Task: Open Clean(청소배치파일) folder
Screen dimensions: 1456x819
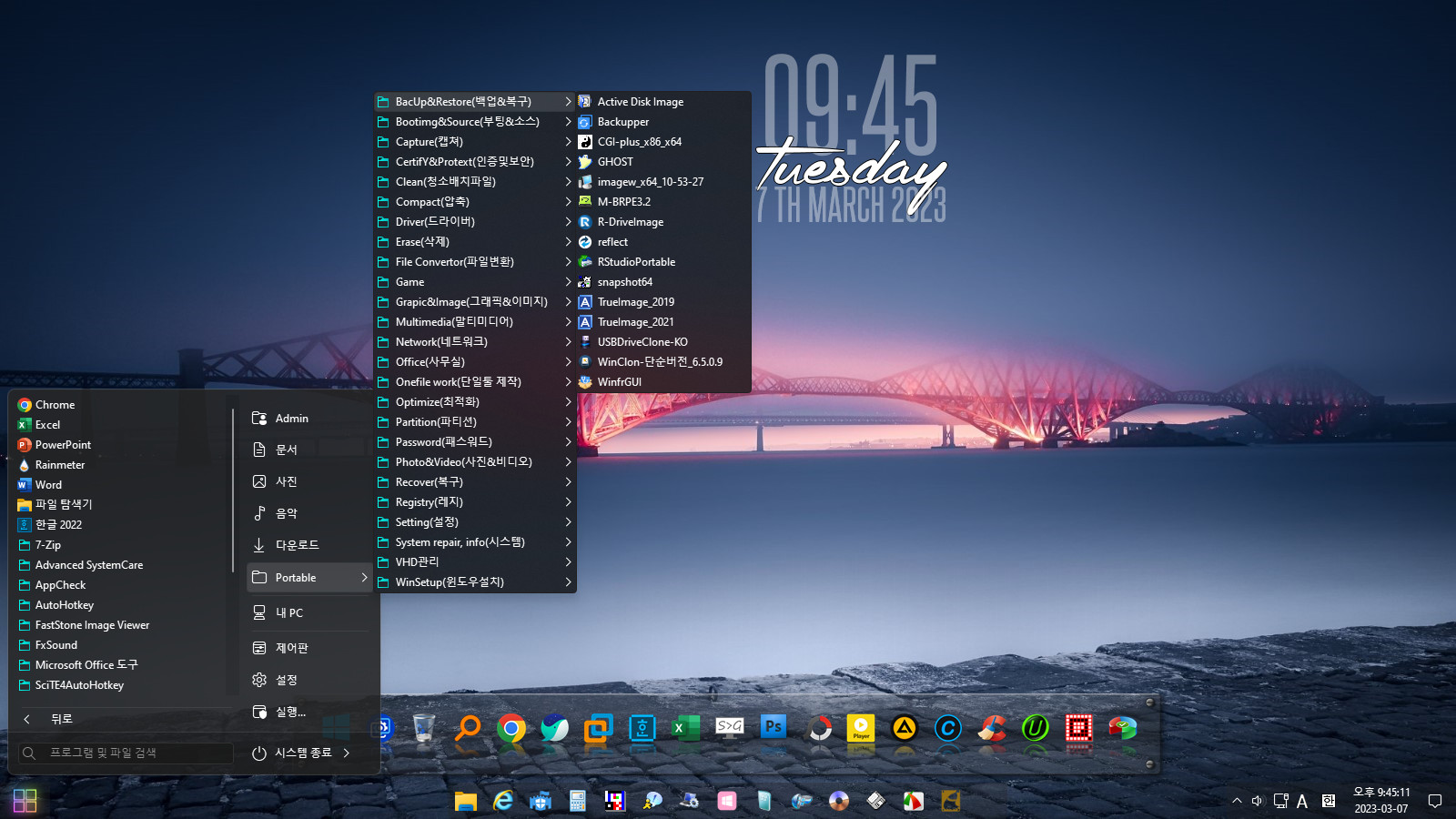Action: [475, 182]
